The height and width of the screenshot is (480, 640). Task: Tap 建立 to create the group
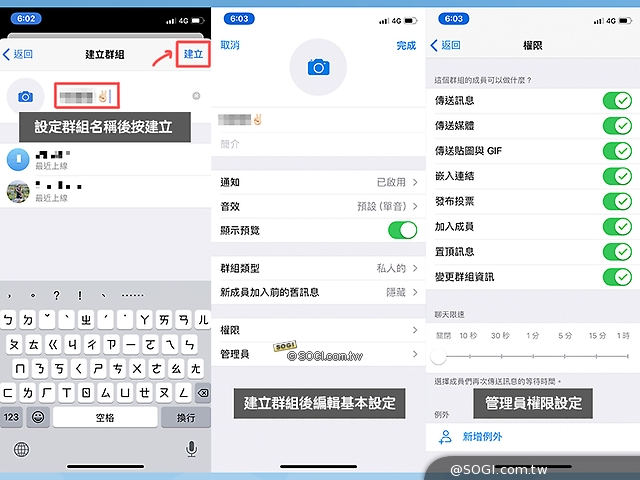[193, 54]
